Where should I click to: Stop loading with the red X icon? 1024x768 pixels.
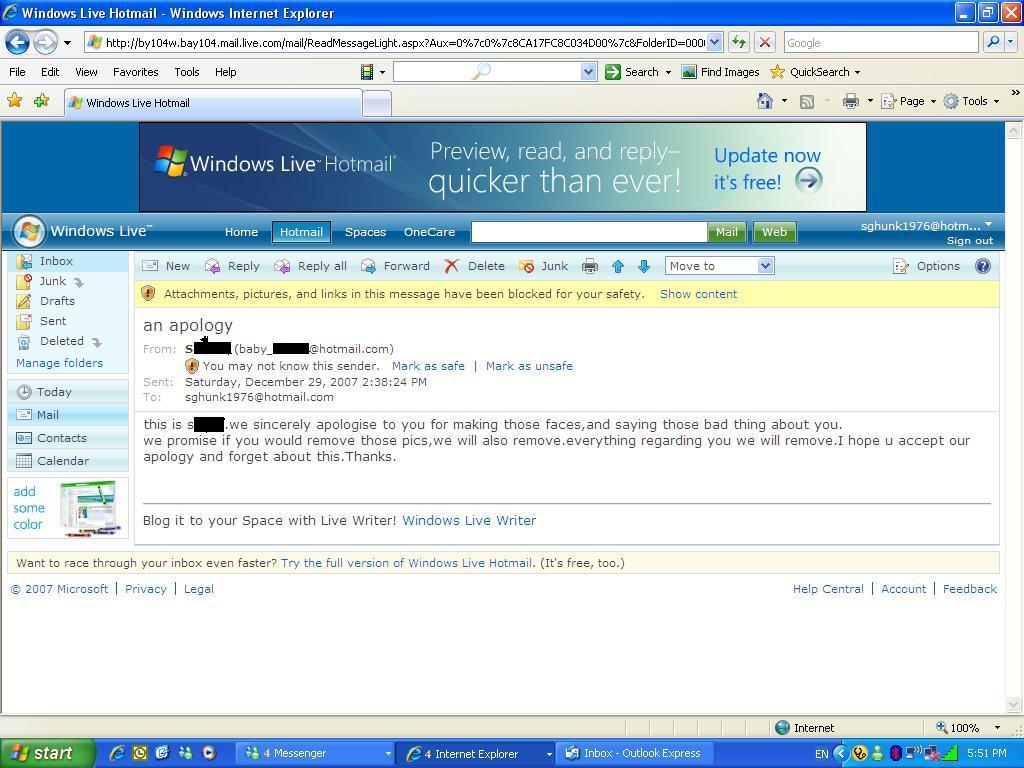[765, 42]
